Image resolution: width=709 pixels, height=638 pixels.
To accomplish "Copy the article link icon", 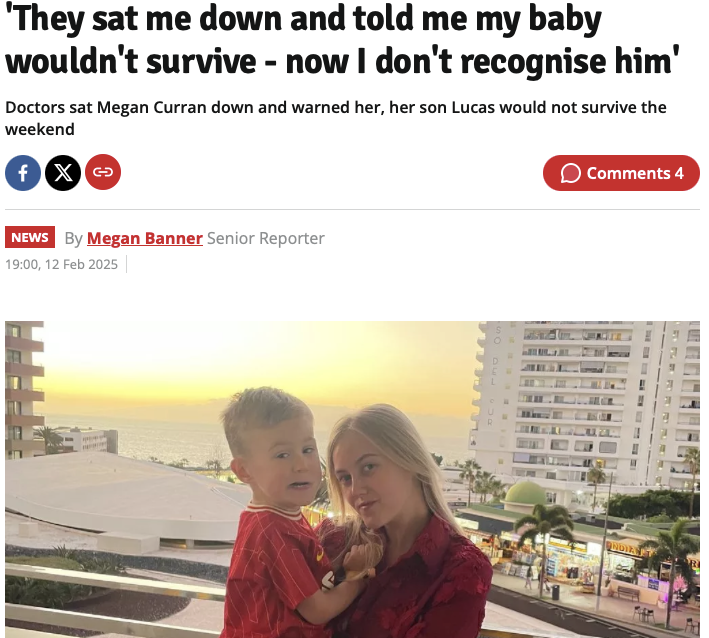I will [x=103, y=172].
